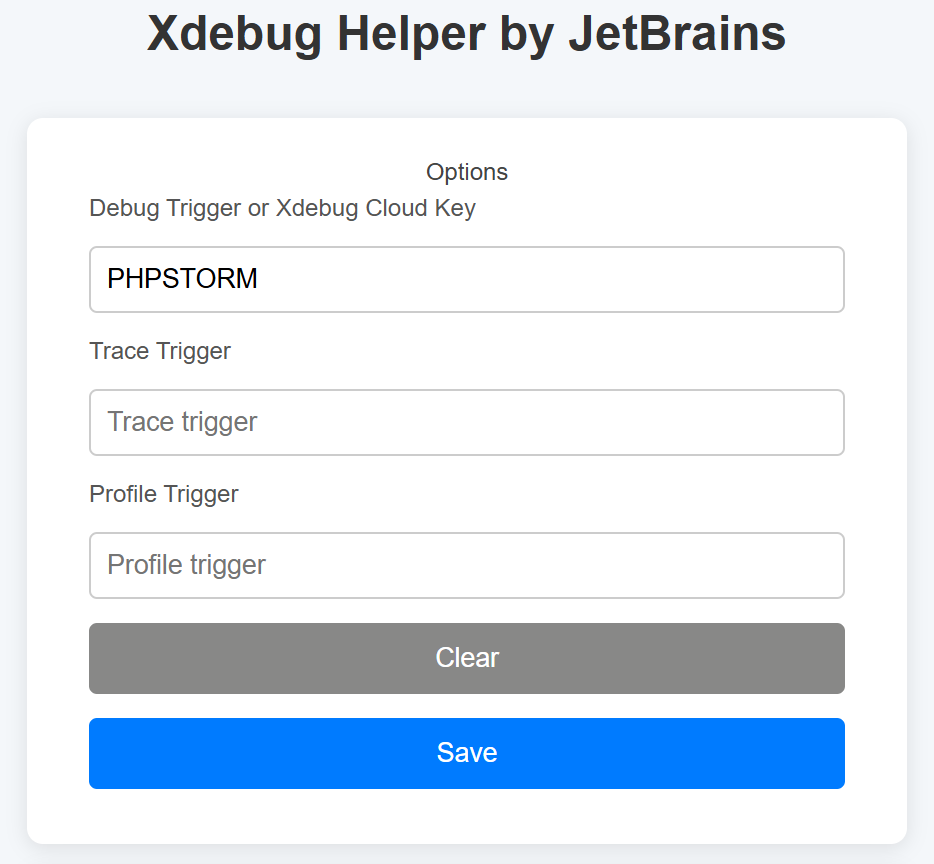This screenshot has height=864, width=934.
Task: Click the right end of the debug trigger field
Action: coord(815,280)
